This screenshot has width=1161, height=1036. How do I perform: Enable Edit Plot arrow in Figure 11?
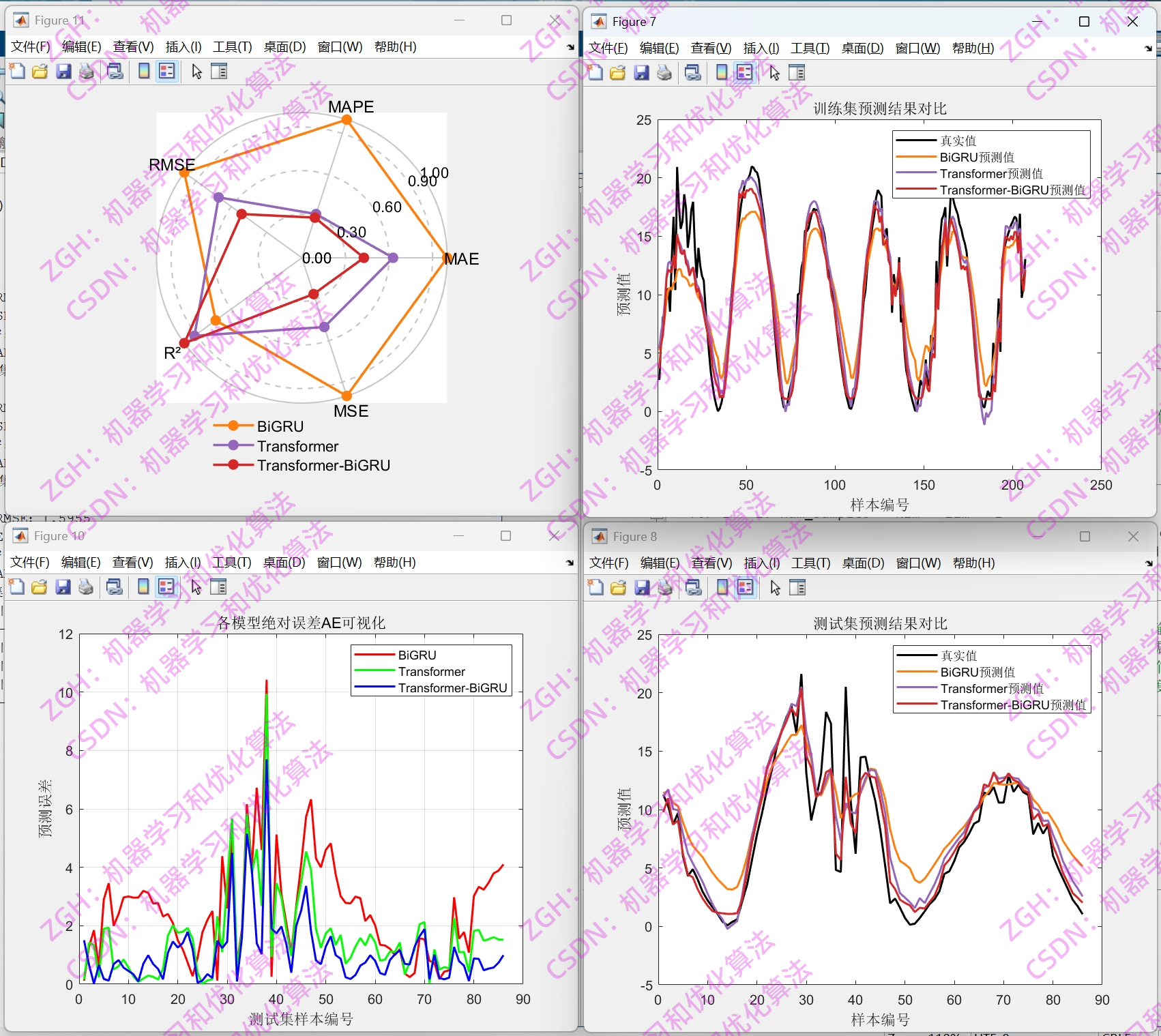196,71
